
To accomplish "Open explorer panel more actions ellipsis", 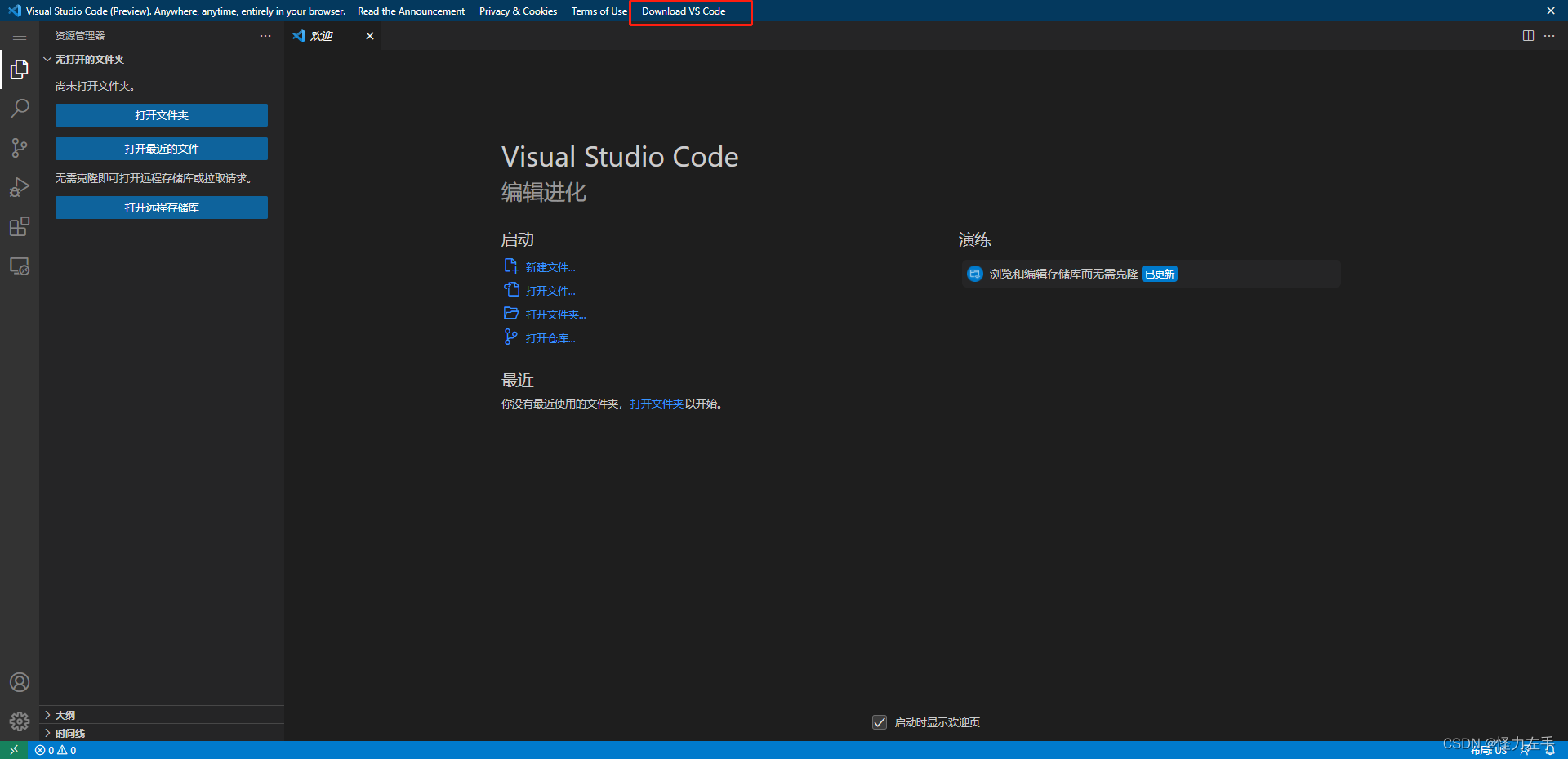I will 265,36.
